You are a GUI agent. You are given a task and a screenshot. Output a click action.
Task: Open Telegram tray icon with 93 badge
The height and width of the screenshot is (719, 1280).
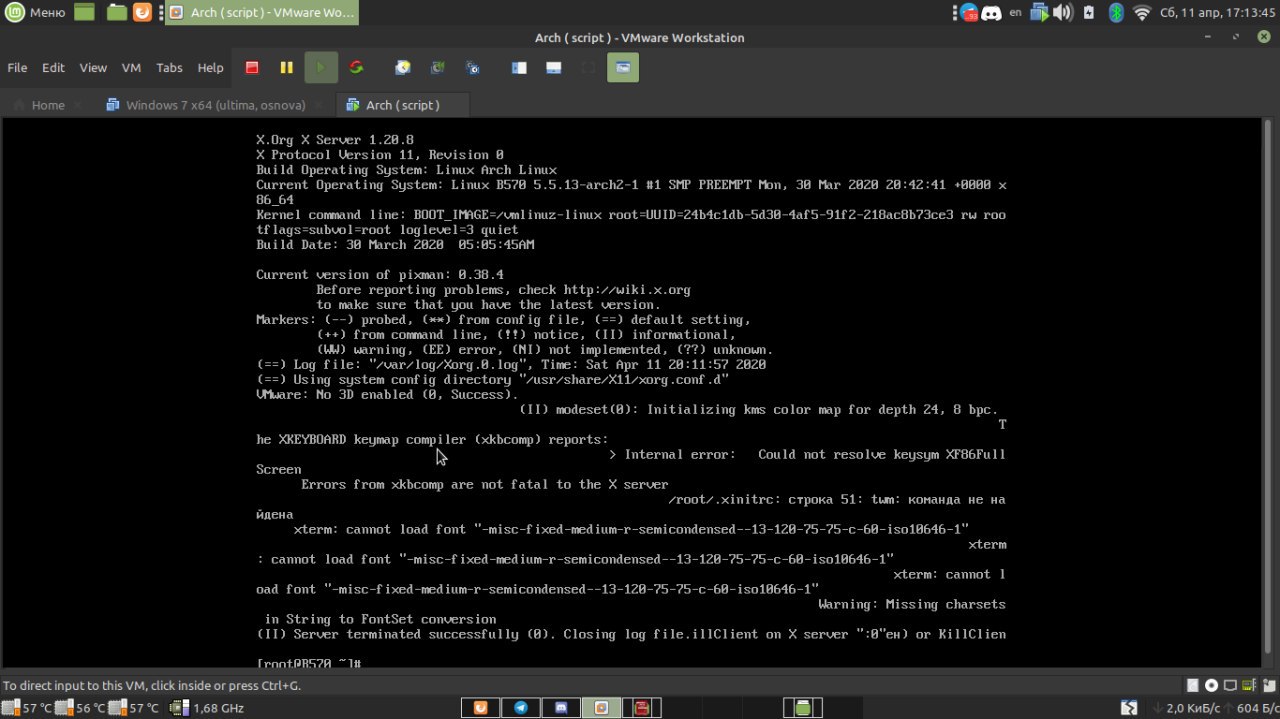click(968, 13)
